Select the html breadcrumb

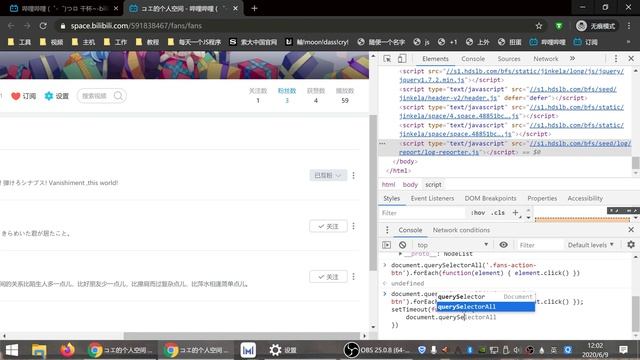tap(388, 184)
